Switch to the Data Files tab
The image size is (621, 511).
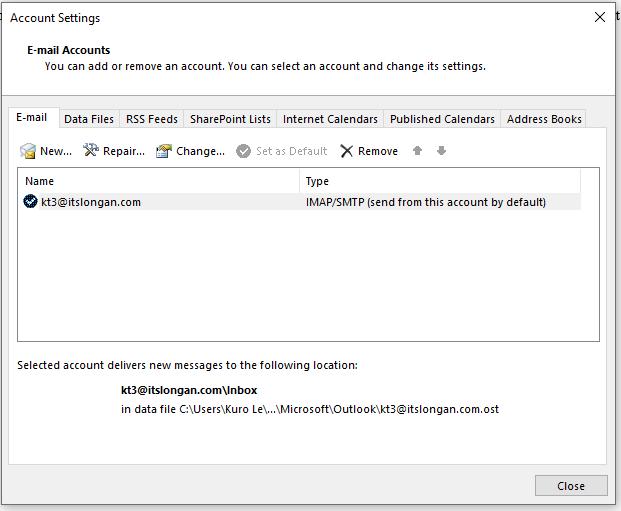(89, 119)
